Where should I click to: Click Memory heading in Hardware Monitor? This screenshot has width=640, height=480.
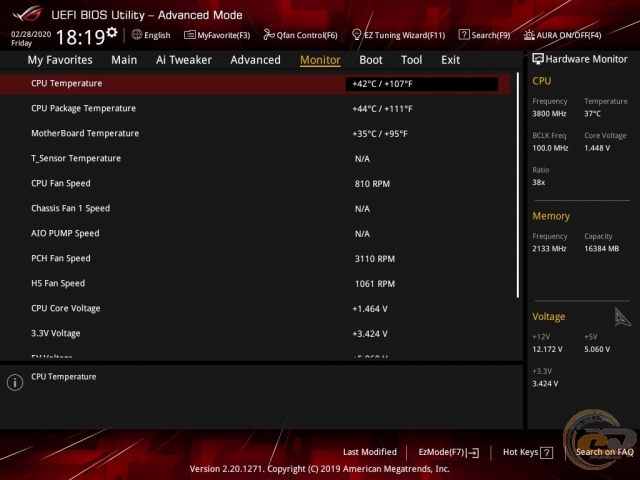[x=551, y=216]
